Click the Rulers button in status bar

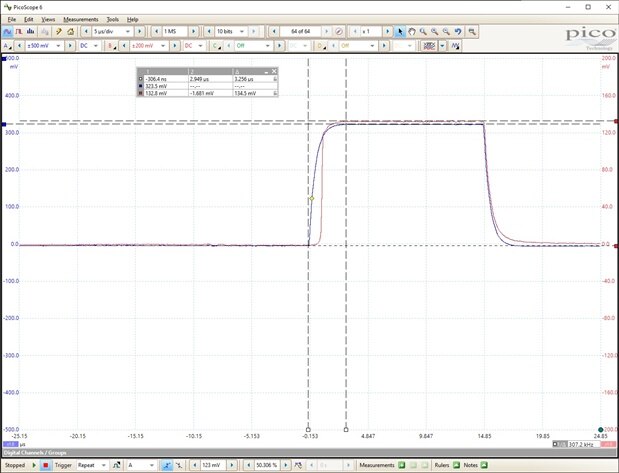tap(444, 465)
